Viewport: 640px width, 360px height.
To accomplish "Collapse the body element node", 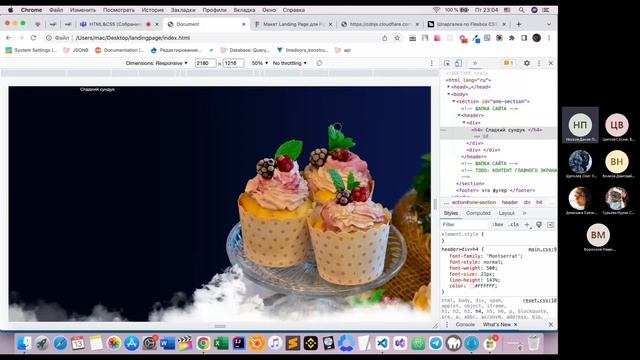I will [x=449, y=94].
